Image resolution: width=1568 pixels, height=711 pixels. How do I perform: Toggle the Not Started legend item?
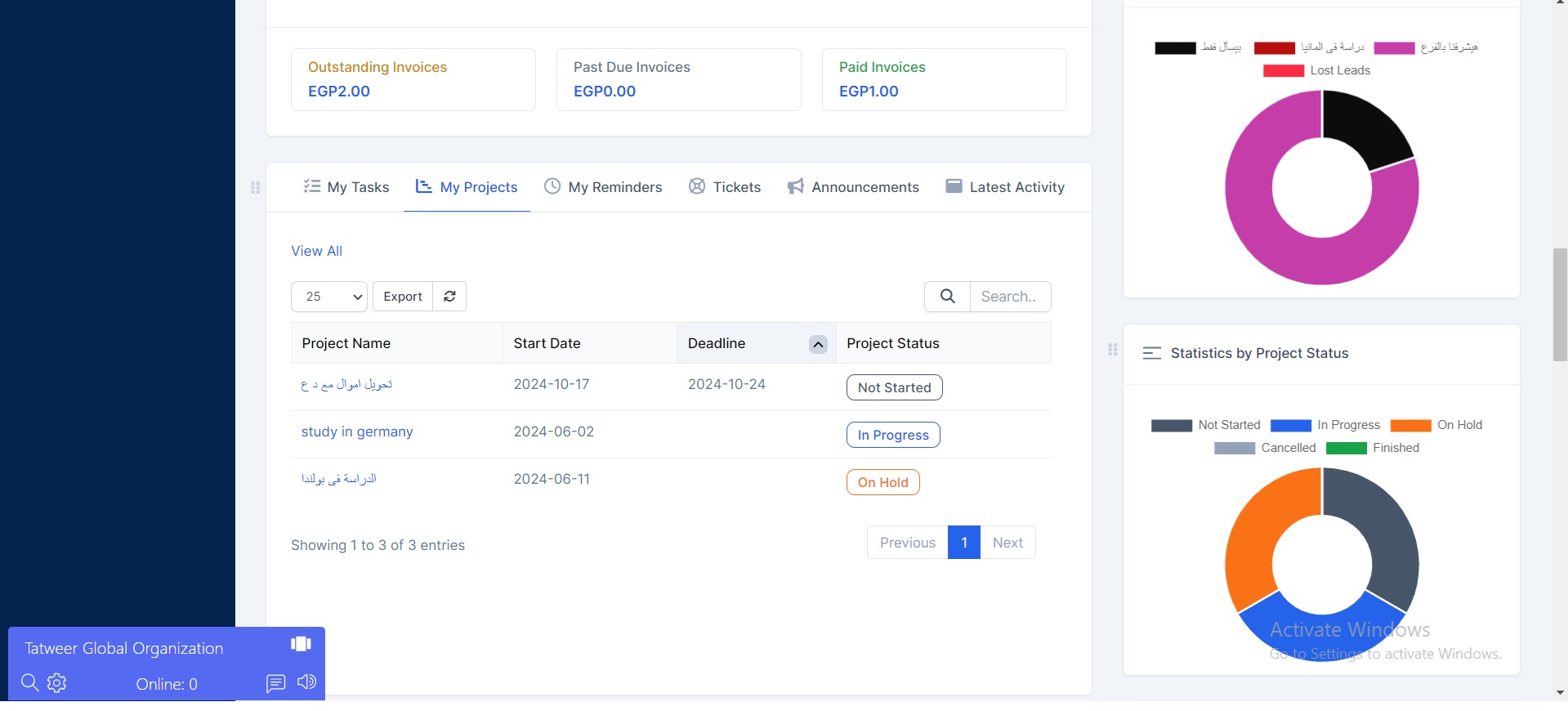point(1205,425)
